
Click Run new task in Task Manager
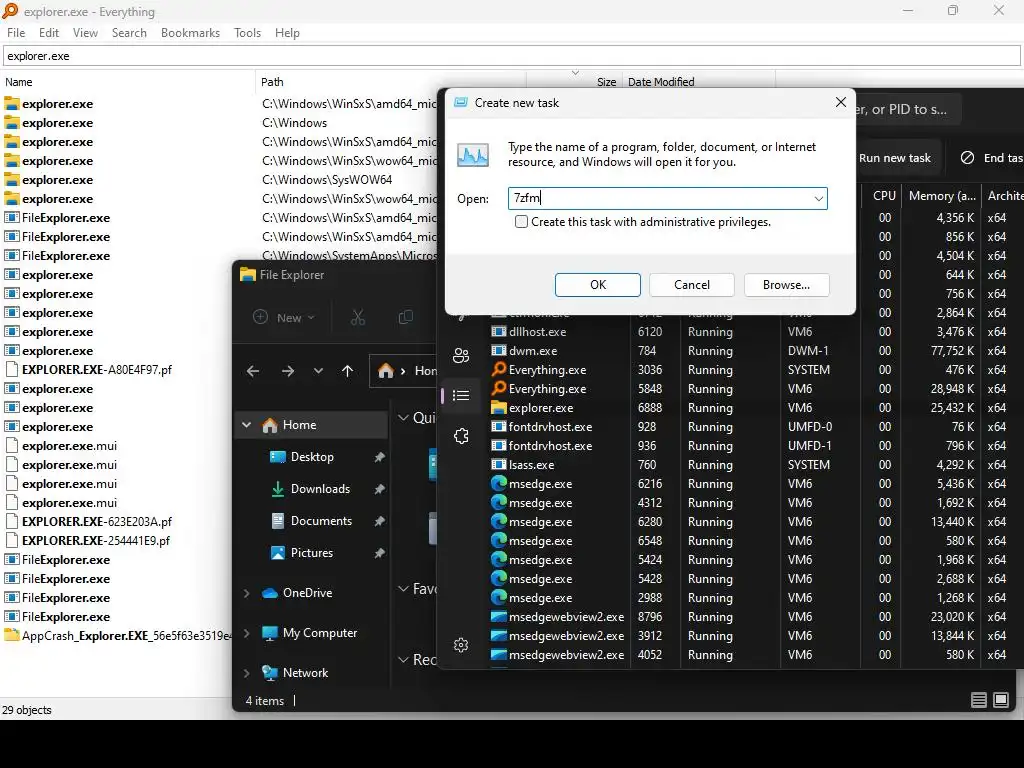coord(894,157)
